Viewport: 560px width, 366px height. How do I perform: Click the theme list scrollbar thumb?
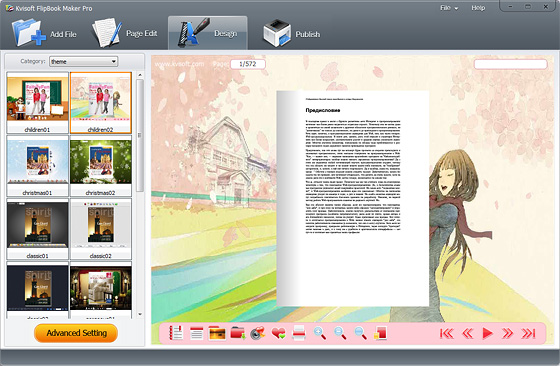(140, 136)
